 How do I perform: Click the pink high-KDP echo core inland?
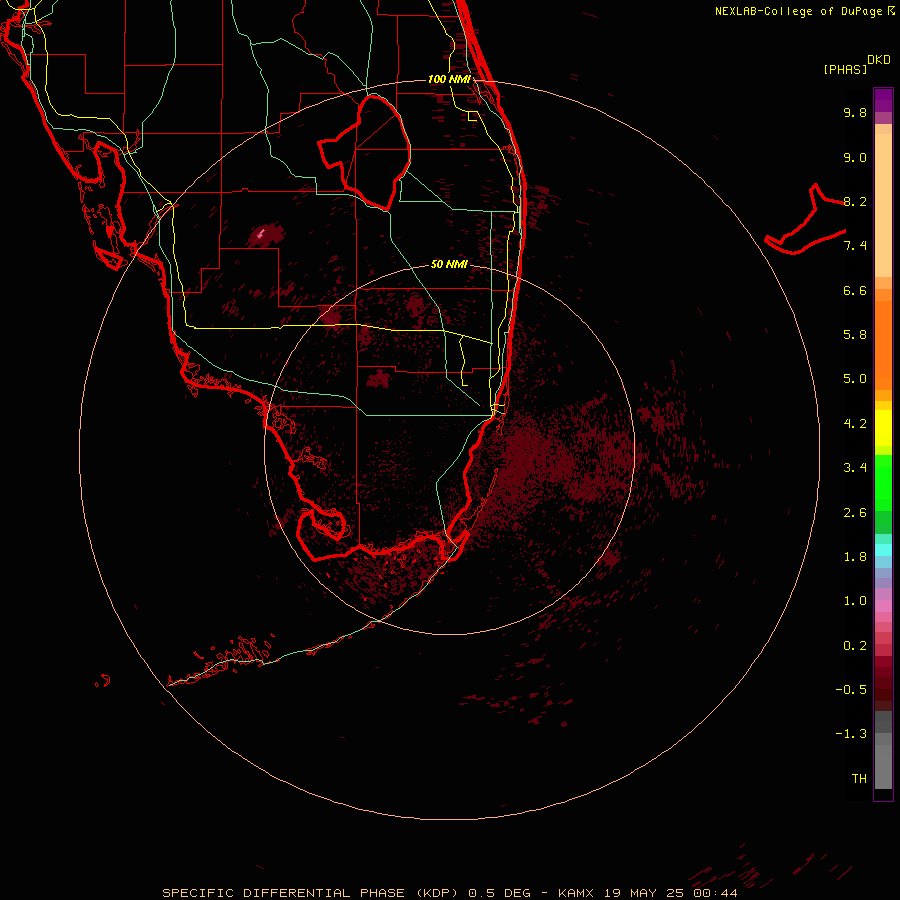click(261, 232)
